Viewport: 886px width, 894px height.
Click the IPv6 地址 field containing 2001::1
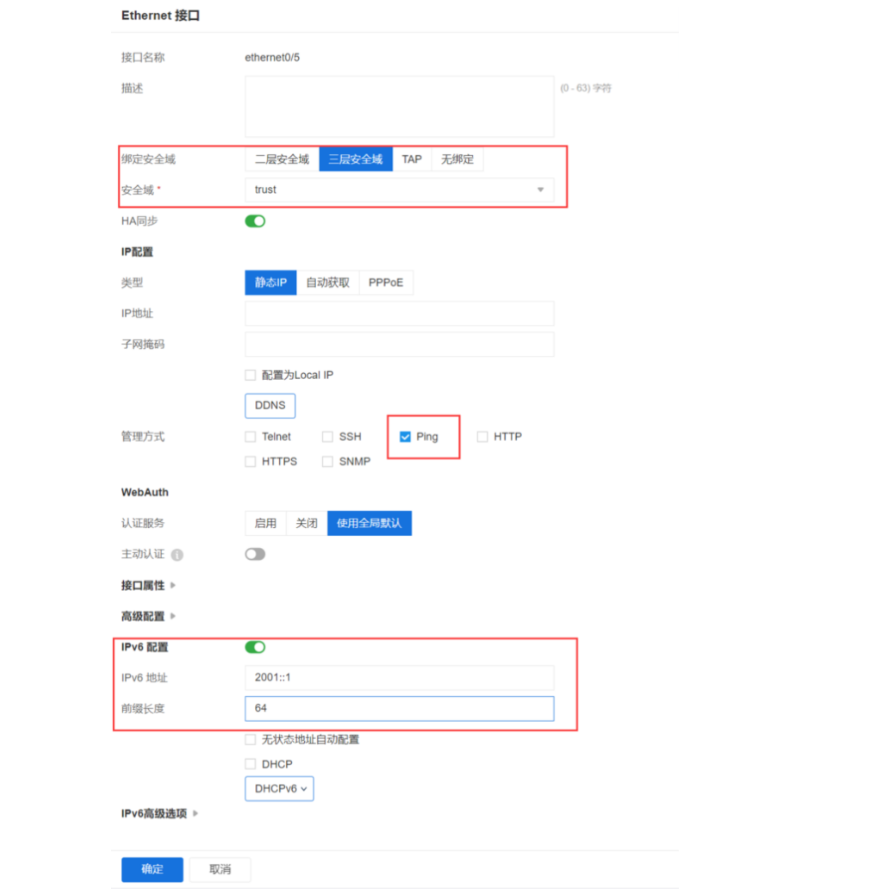click(400, 677)
